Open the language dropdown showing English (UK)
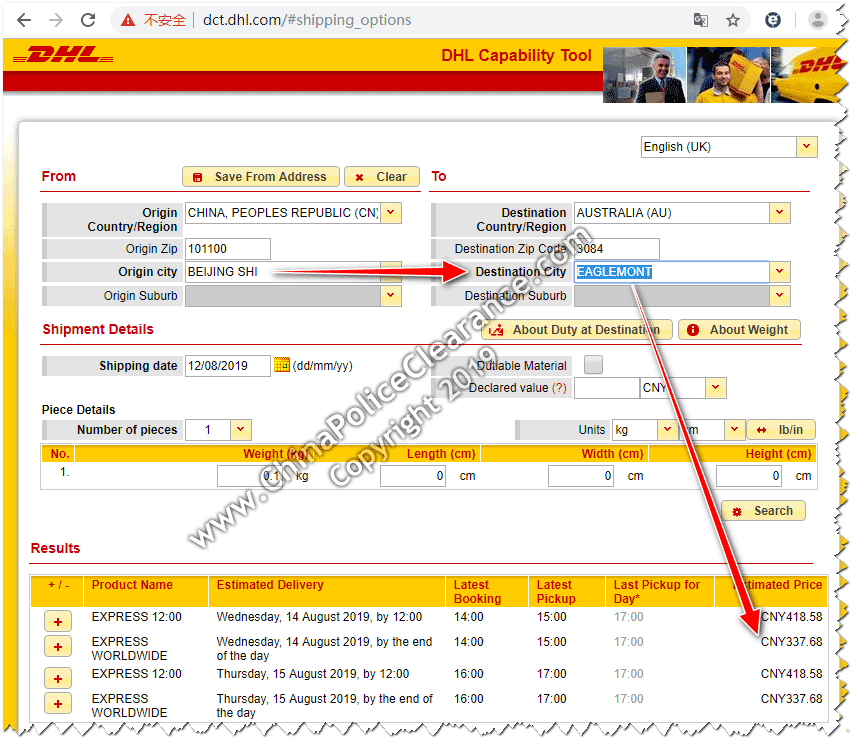 click(807, 147)
